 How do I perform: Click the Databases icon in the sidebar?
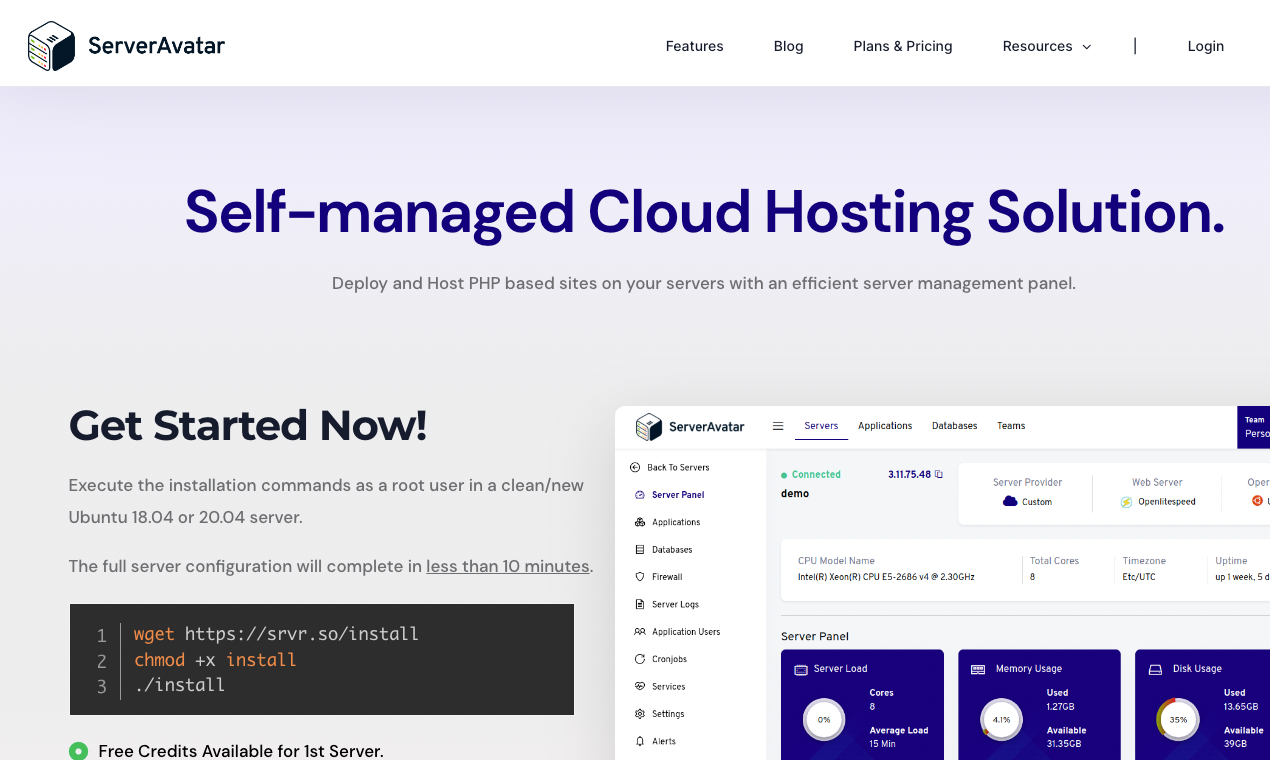[x=640, y=550]
